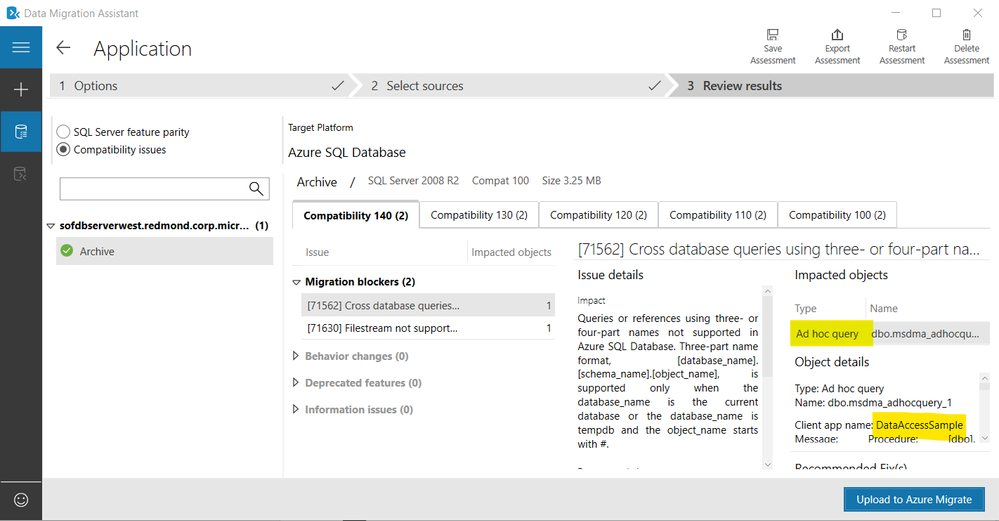Screen dimensions: 999x521
Task: Switch to Compatibility 120 tab
Action: pos(598,215)
